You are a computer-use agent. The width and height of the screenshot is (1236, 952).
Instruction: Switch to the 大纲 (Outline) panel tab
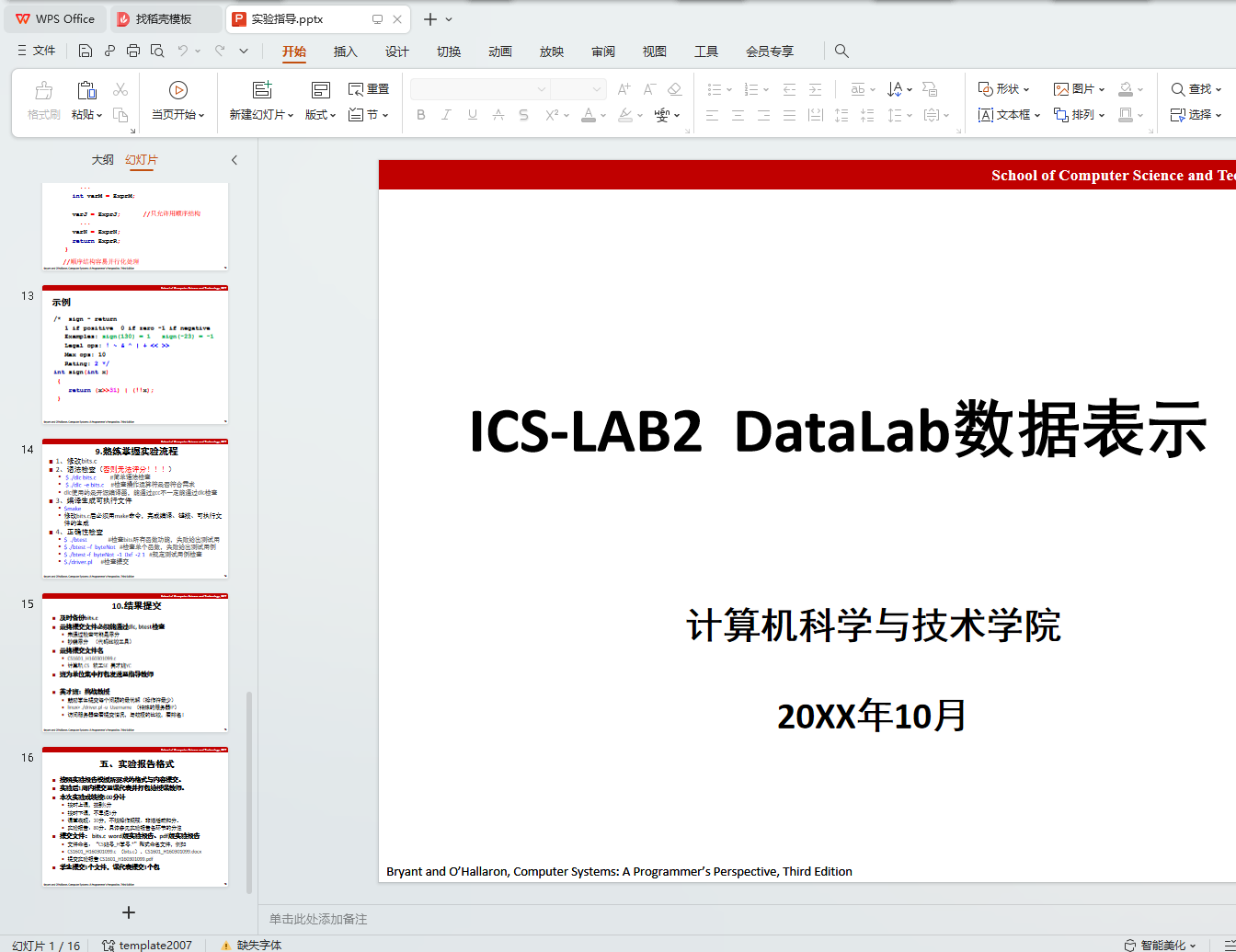(x=103, y=160)
